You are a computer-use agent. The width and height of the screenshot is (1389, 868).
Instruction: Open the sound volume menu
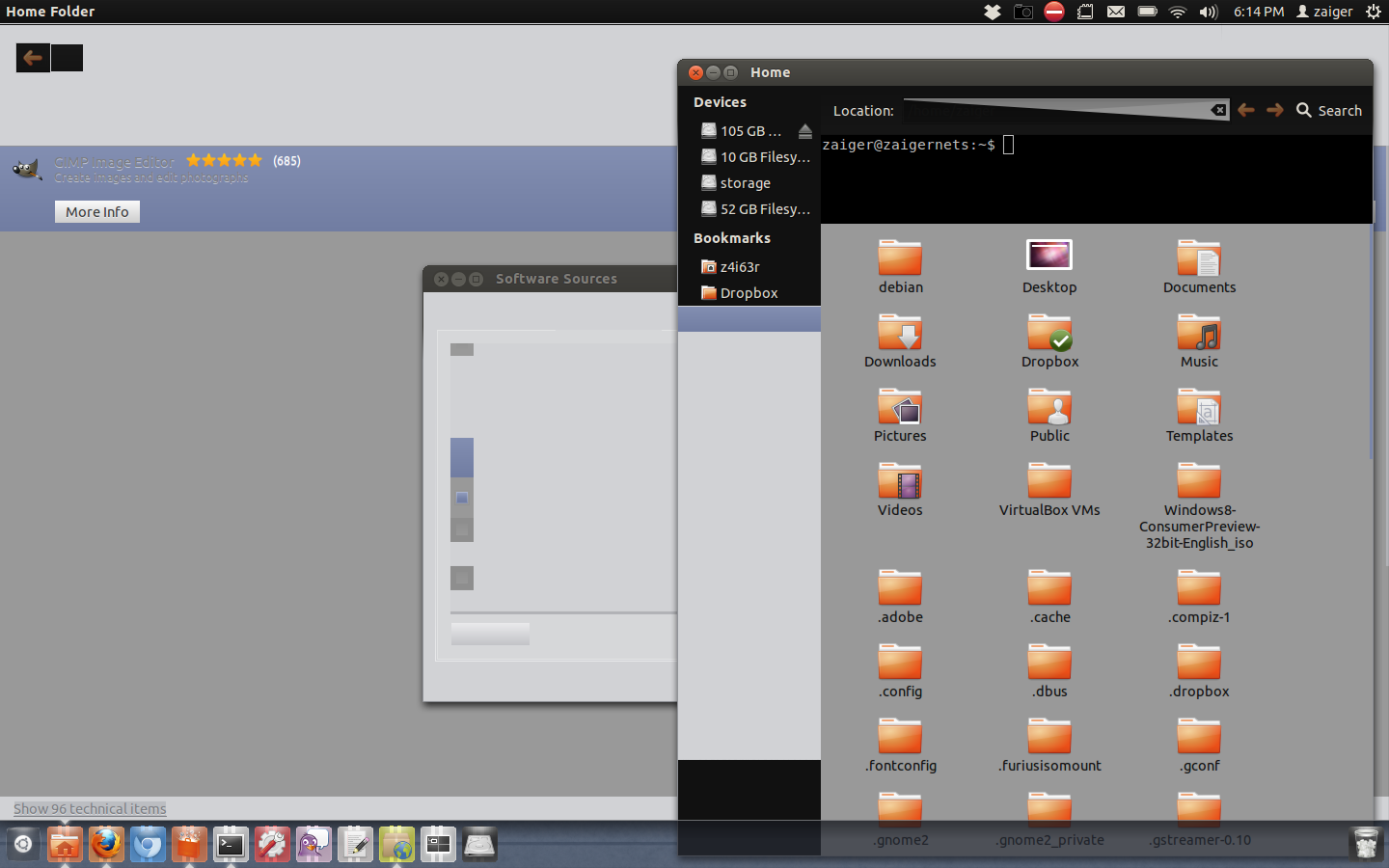point(1209,12)
